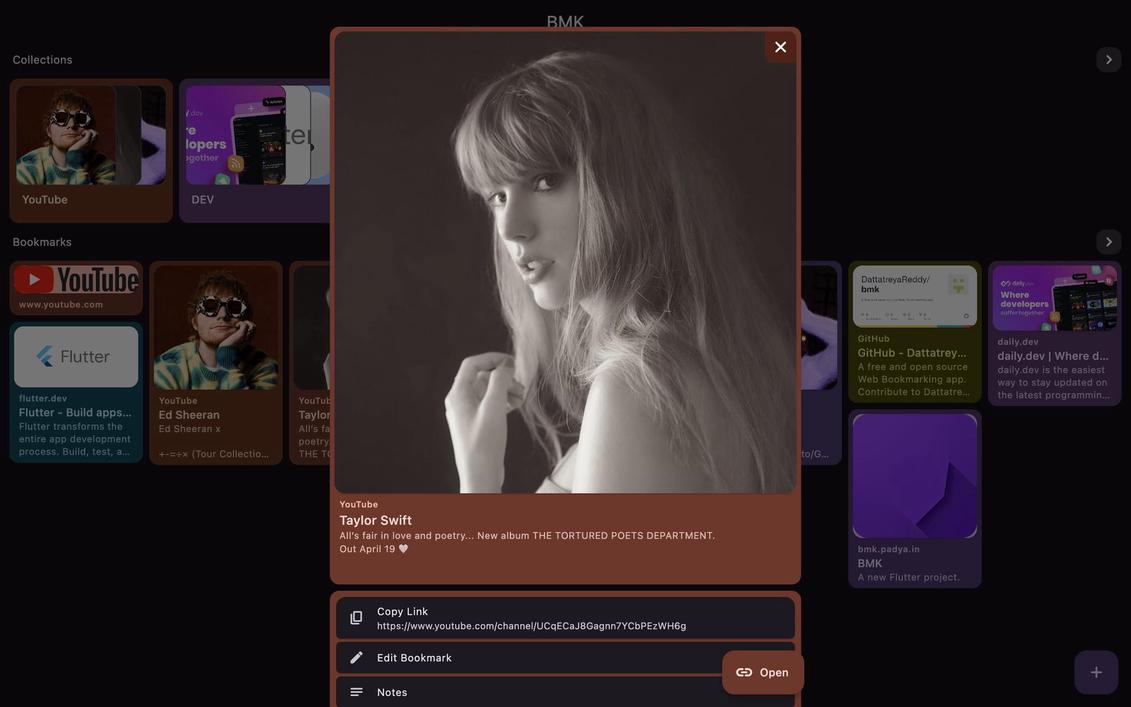Open the youtube collection card

pyautogui.click(x=90, y=150)
